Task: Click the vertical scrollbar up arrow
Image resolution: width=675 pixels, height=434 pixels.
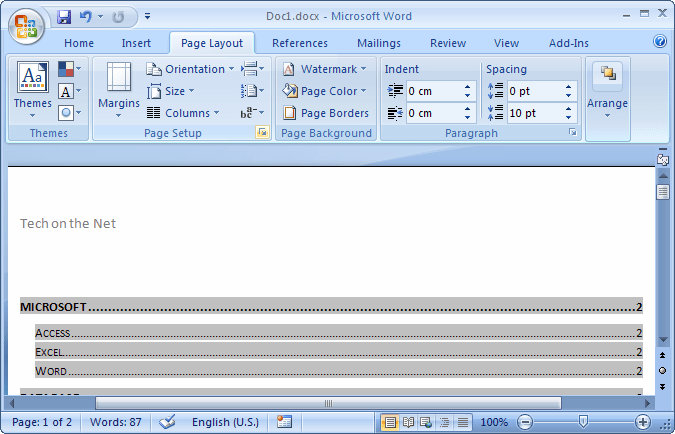Action: 663,176
